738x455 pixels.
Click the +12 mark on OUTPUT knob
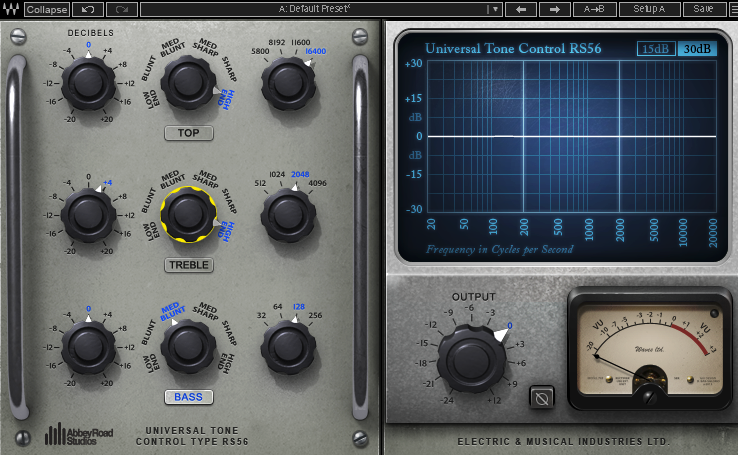point(494,401)
